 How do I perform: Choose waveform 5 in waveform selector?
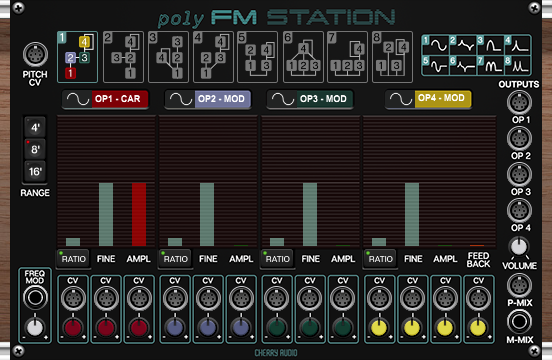pyautogui.click(x=435, y=65)
